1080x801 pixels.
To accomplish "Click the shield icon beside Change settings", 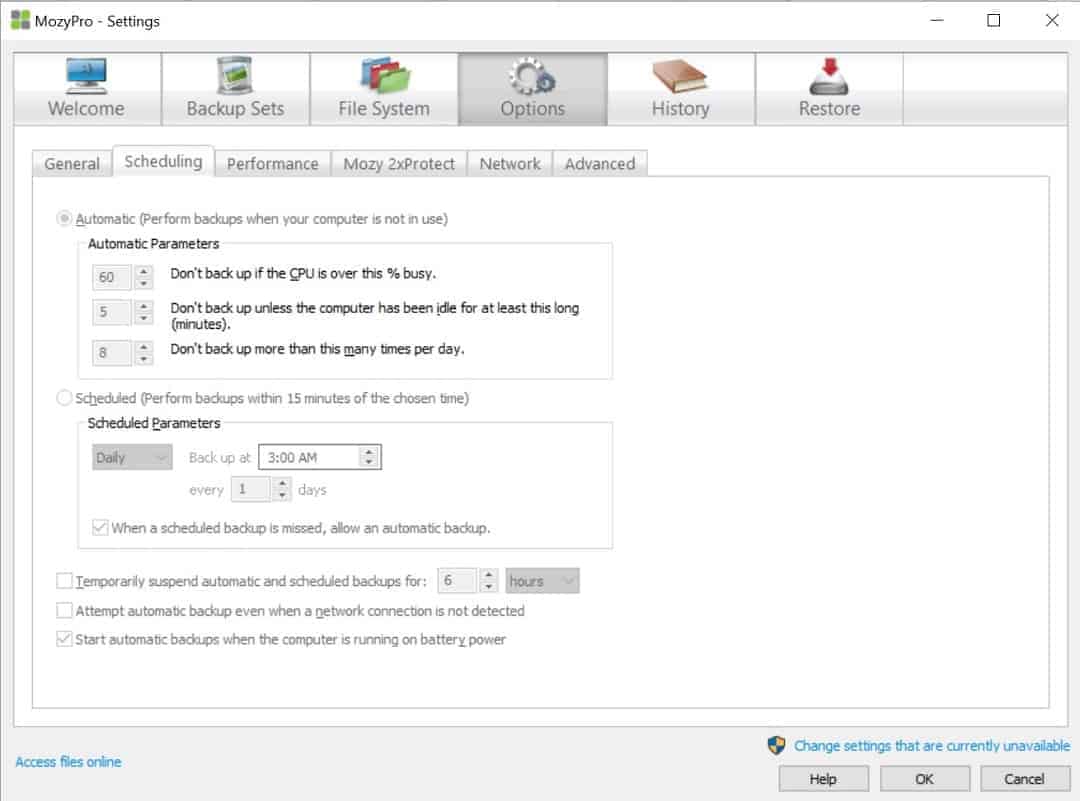I will (x=776, y=745).
